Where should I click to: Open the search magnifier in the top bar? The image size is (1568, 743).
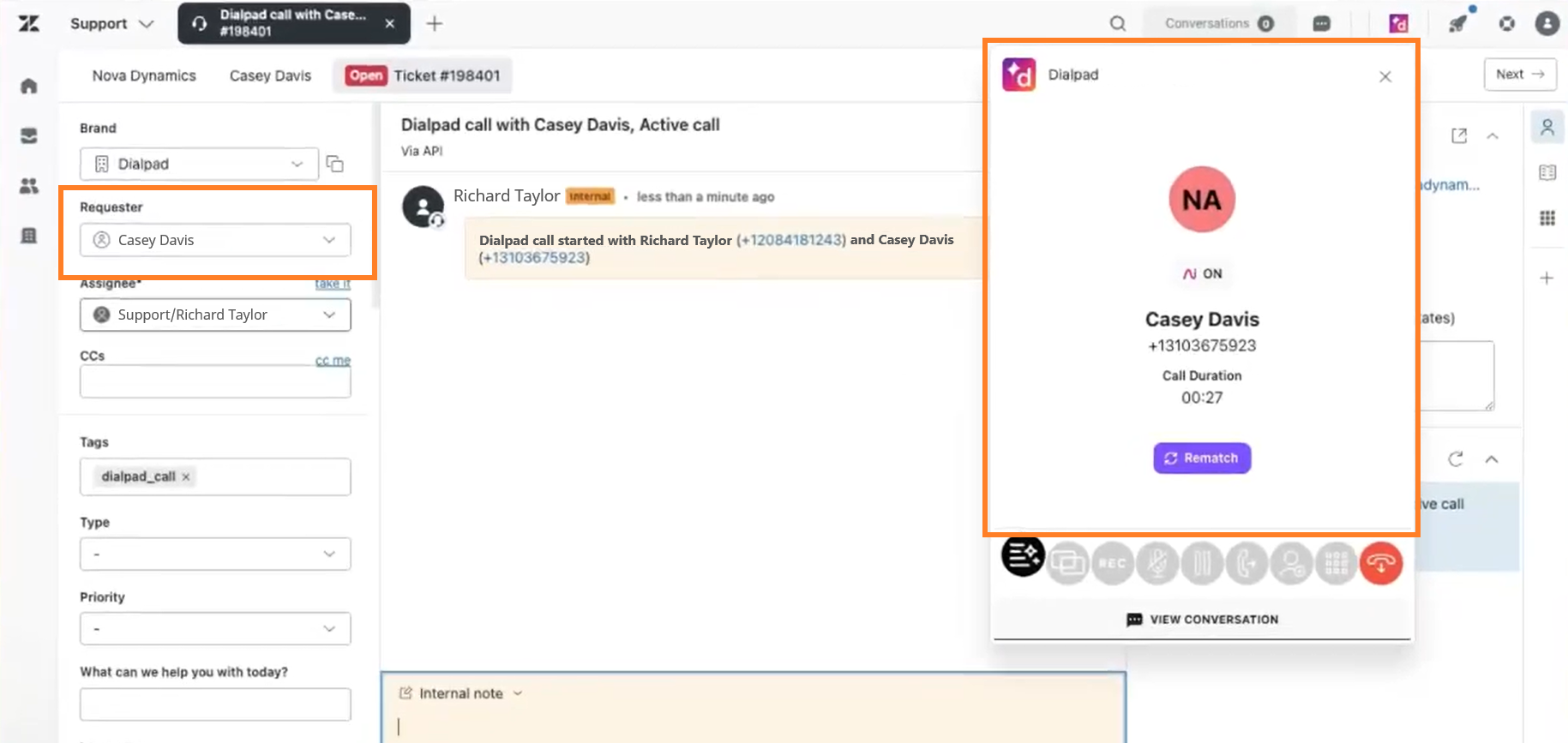coord(1118,24)
